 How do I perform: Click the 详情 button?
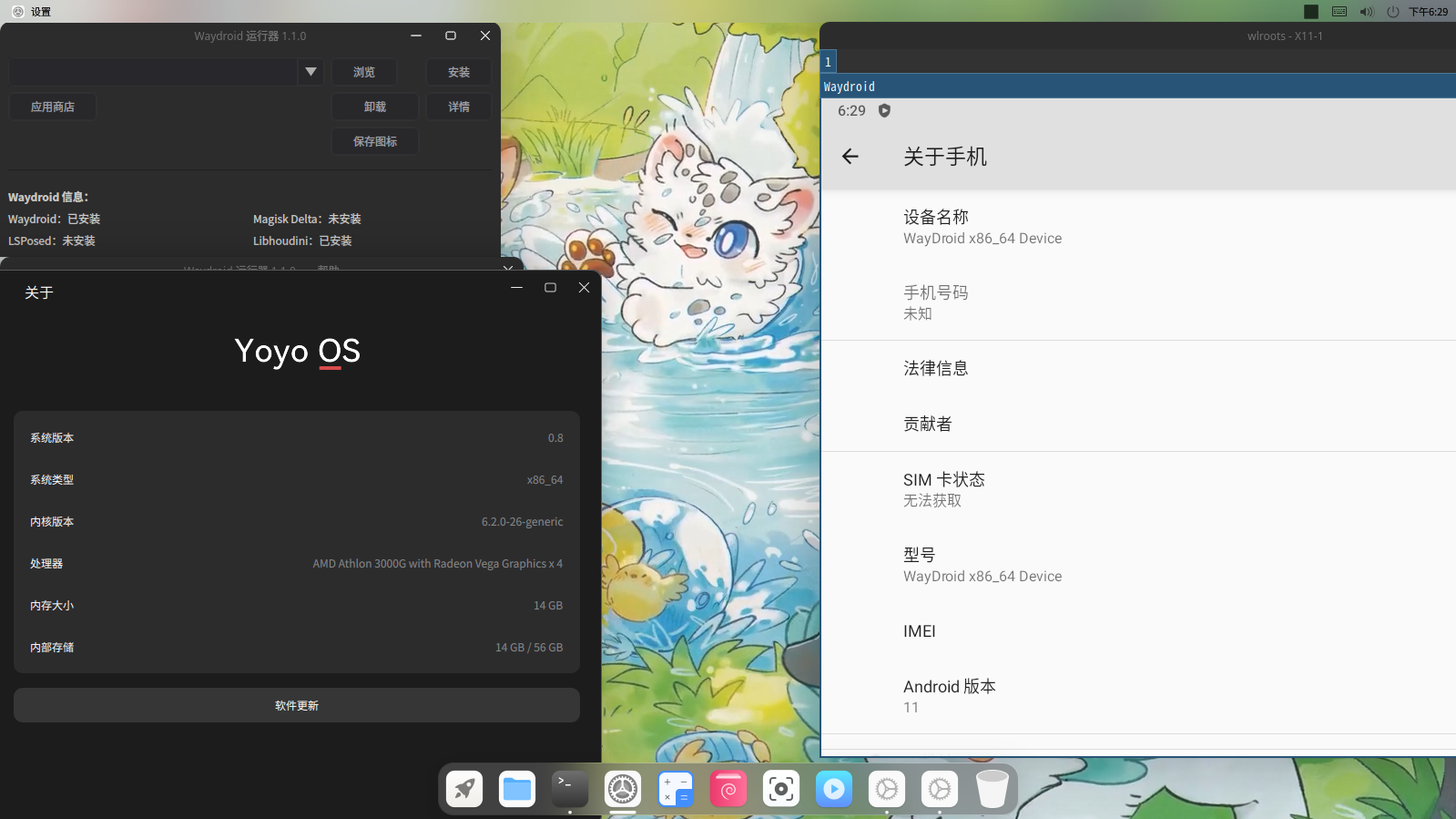(x=459, y=107)
